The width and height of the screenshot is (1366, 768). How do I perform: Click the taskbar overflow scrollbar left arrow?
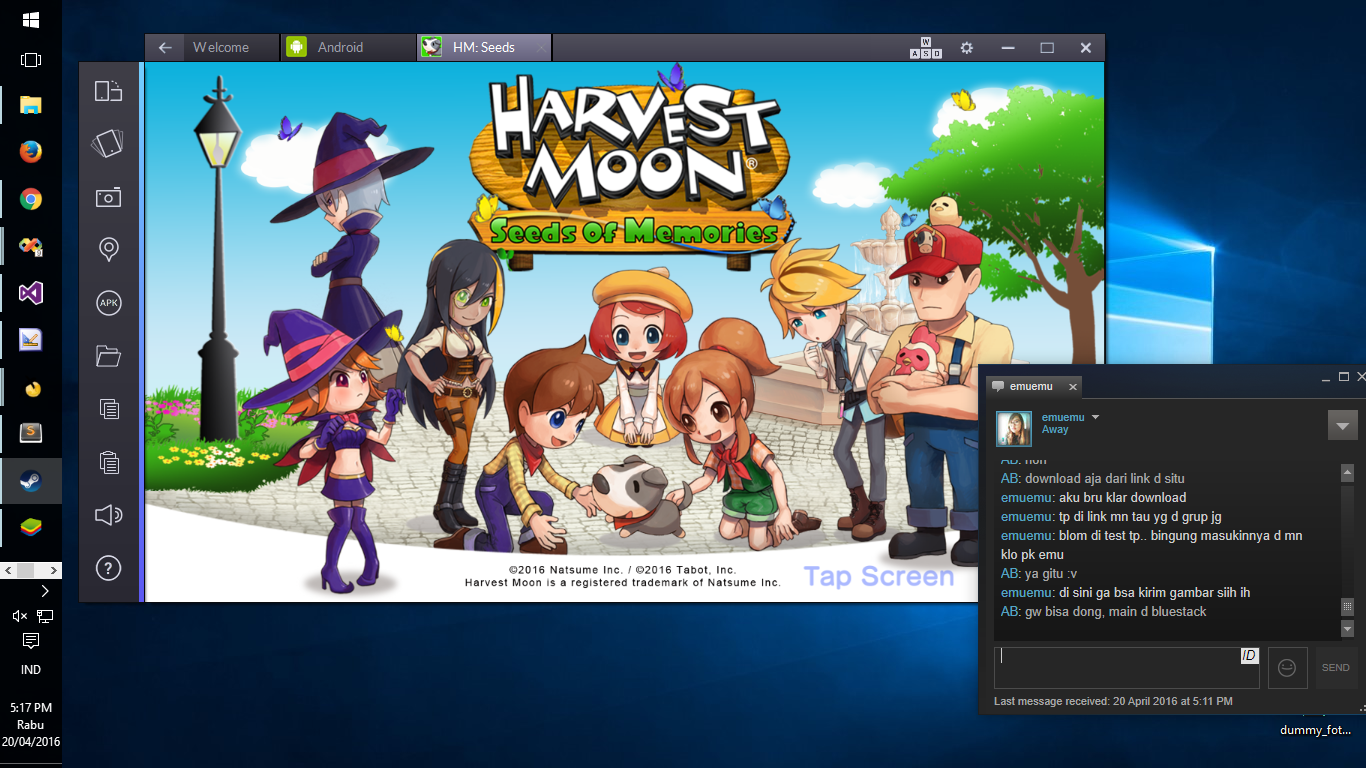pyautogui.click(x=6, y=571)
